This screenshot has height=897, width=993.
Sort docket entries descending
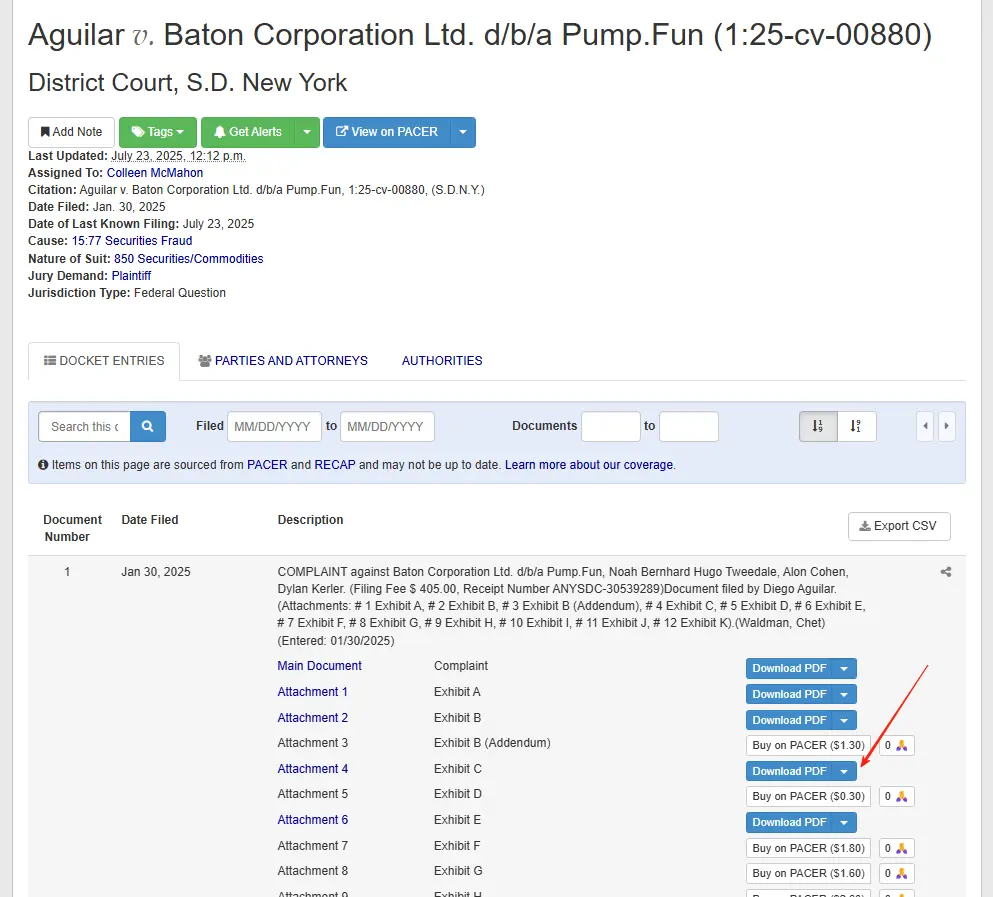857,426
